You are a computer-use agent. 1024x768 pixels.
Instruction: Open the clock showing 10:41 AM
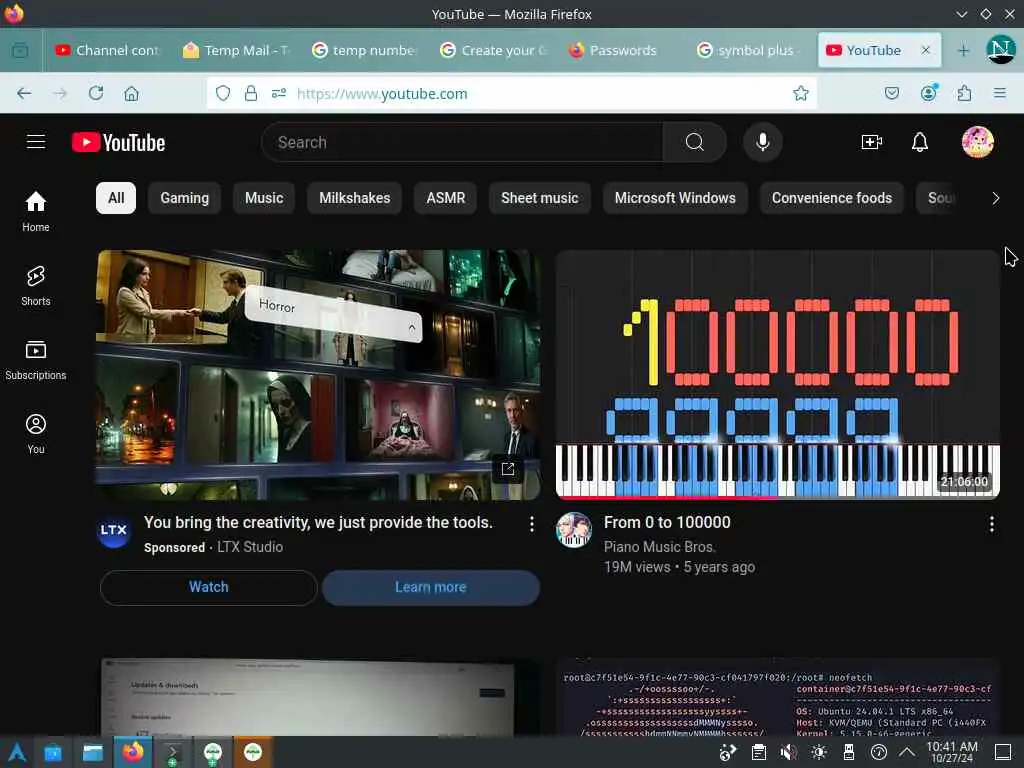[x=952, y=752]
